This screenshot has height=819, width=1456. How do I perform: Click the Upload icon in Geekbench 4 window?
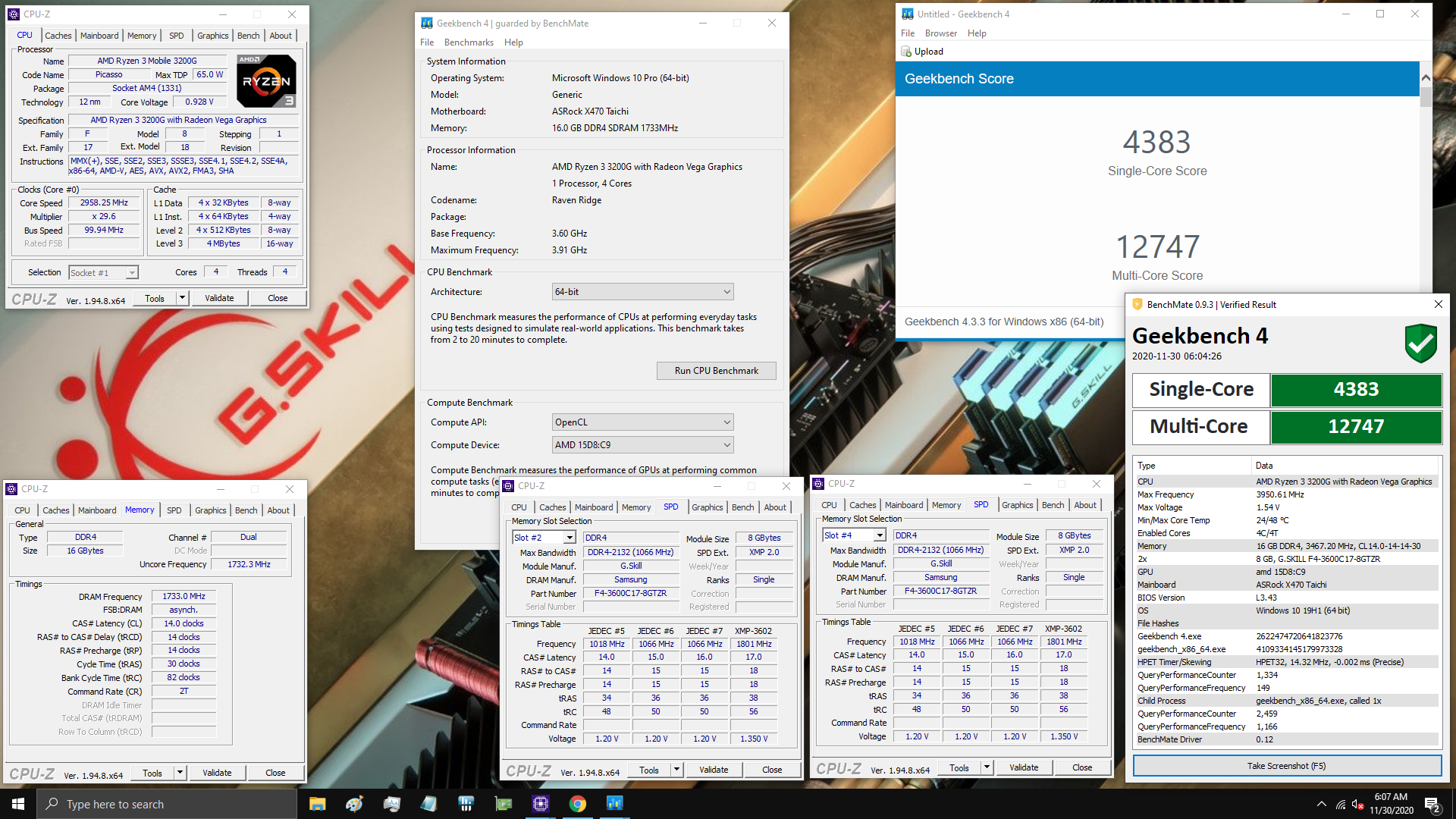[906, 52]
